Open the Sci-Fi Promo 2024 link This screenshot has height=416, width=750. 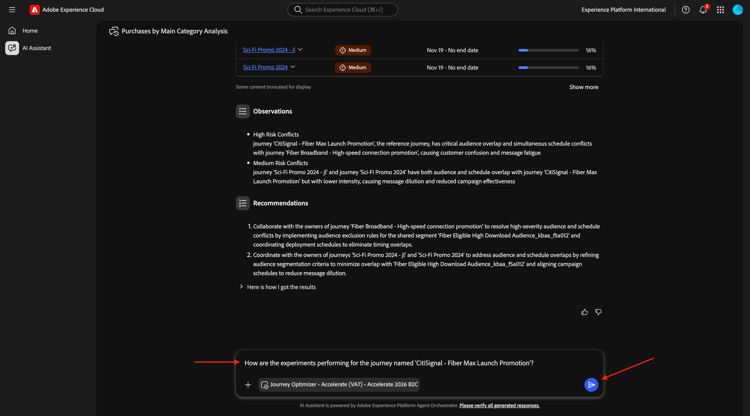point(265,67)
